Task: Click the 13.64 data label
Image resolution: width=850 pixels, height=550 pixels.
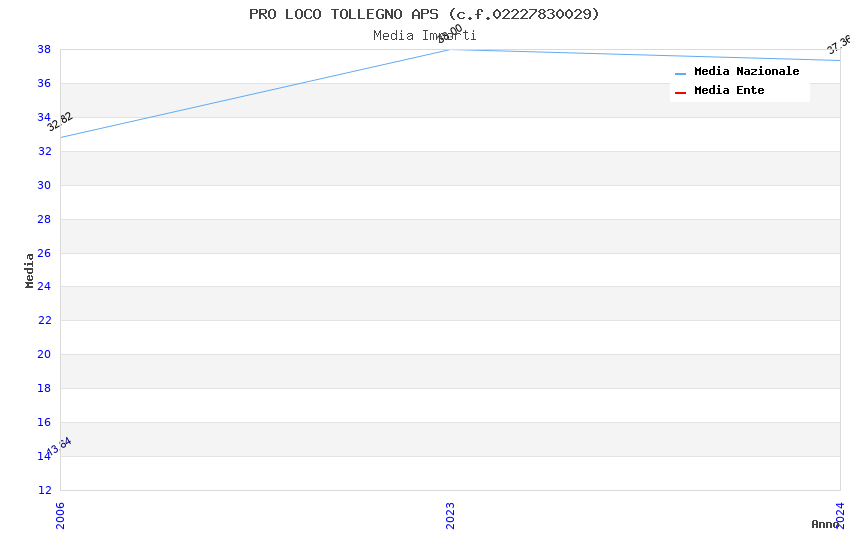Action: point(59,447)
